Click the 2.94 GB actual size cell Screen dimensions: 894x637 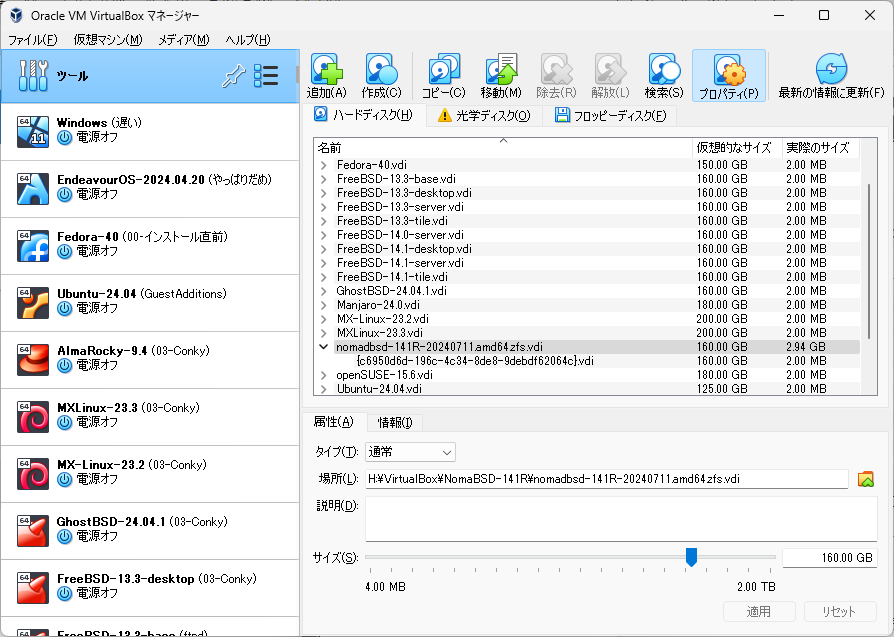click(806, 347)
